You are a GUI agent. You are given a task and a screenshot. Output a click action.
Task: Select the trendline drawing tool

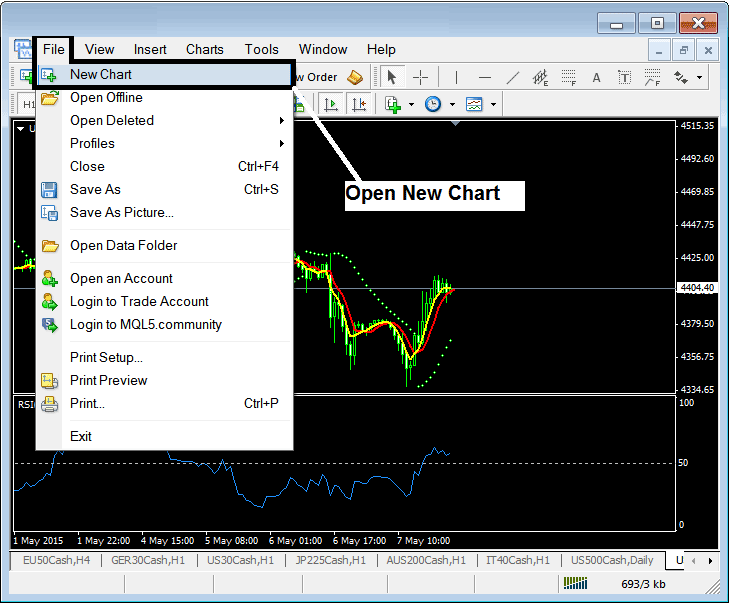click(x=512, y=77)
